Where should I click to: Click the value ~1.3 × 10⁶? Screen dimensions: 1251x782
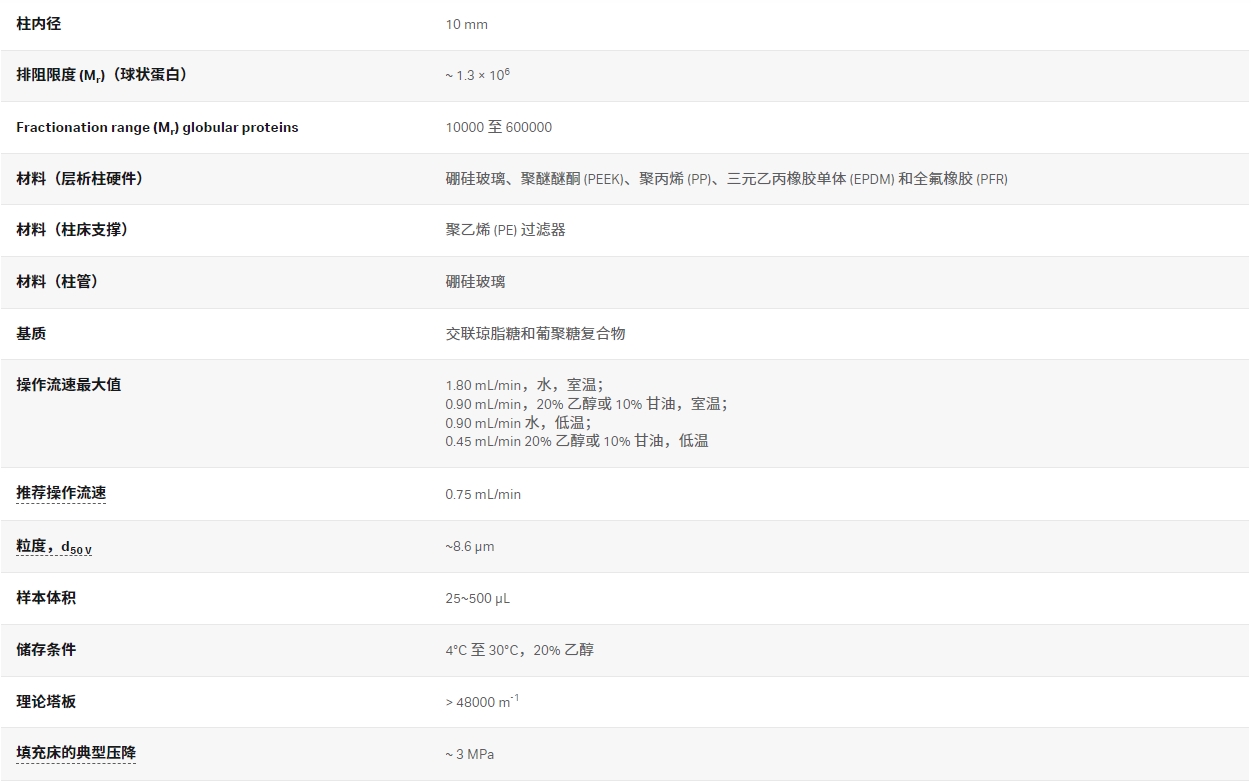pyautogui.click(x=480, y=75)
